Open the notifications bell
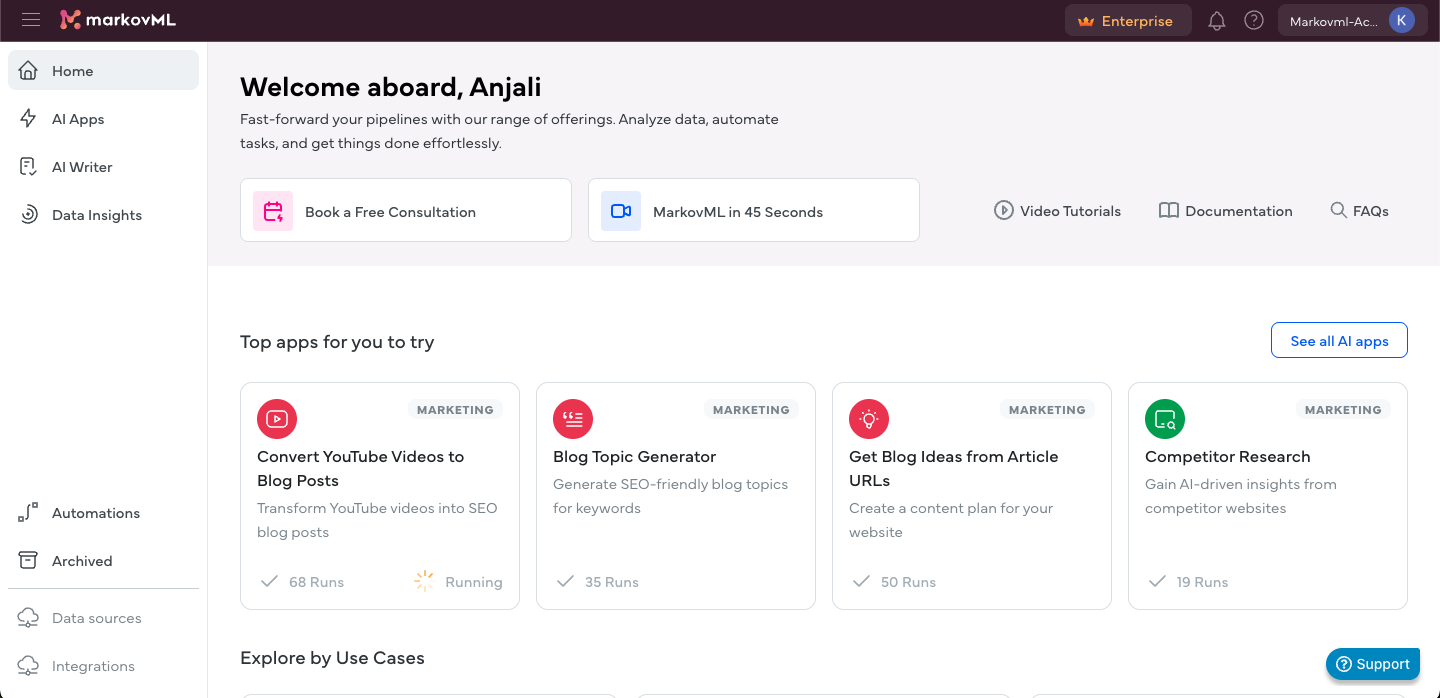 point(1217,21)
